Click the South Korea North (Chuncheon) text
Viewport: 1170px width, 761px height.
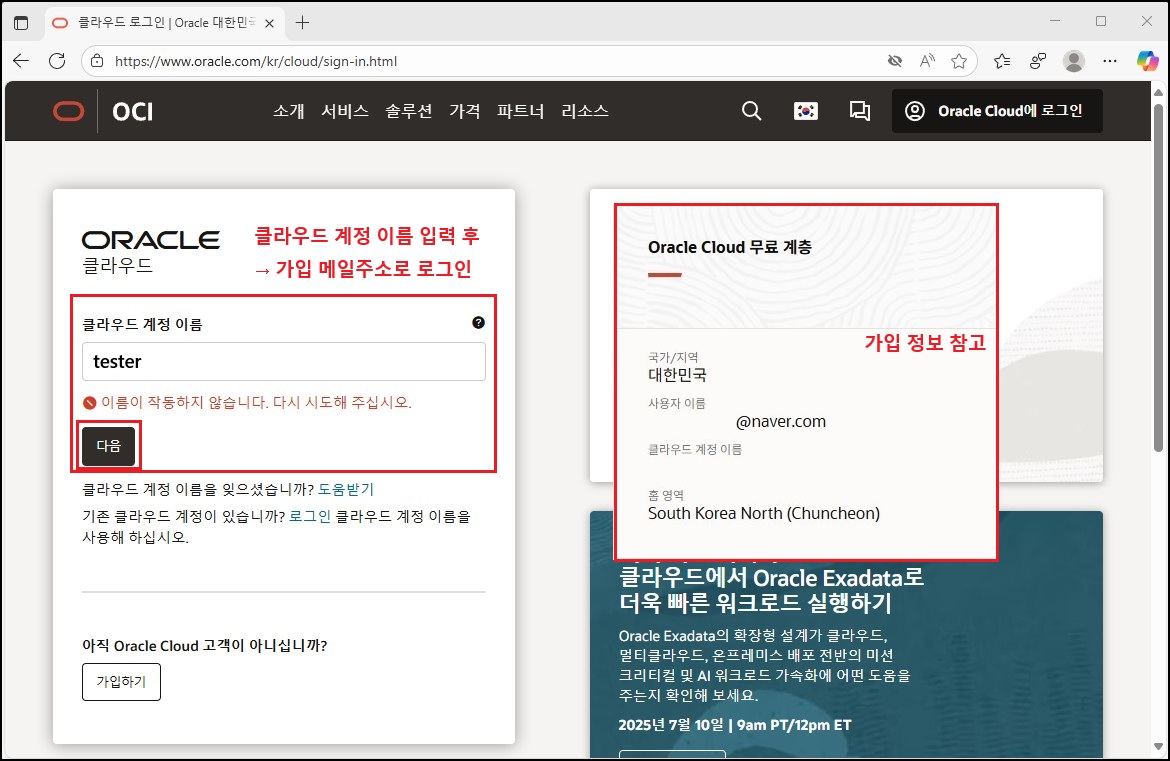(764, 513)
